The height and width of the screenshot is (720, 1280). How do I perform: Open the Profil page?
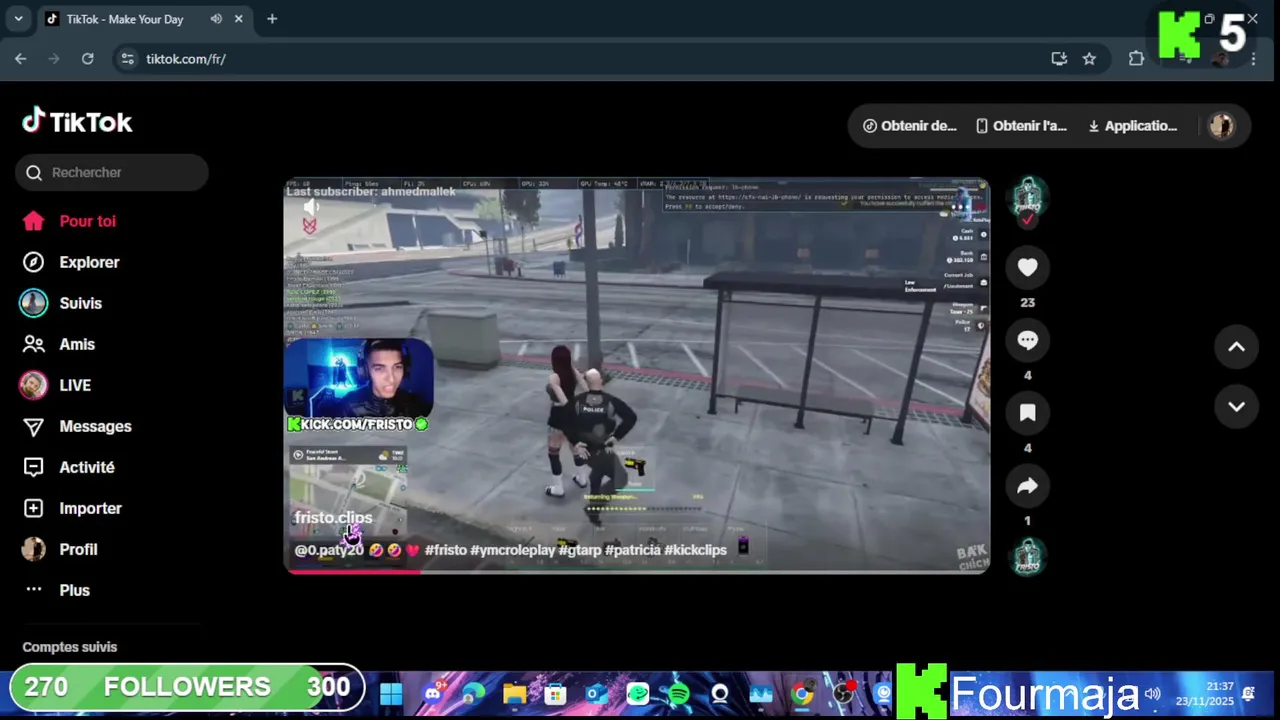pos(60,549)
